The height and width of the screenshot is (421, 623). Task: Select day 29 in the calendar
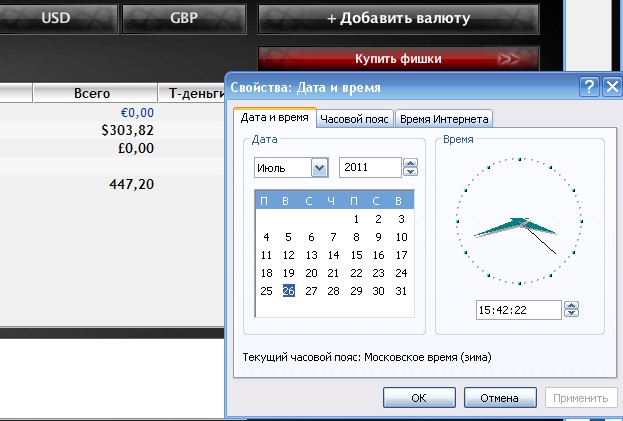[356, 291]
